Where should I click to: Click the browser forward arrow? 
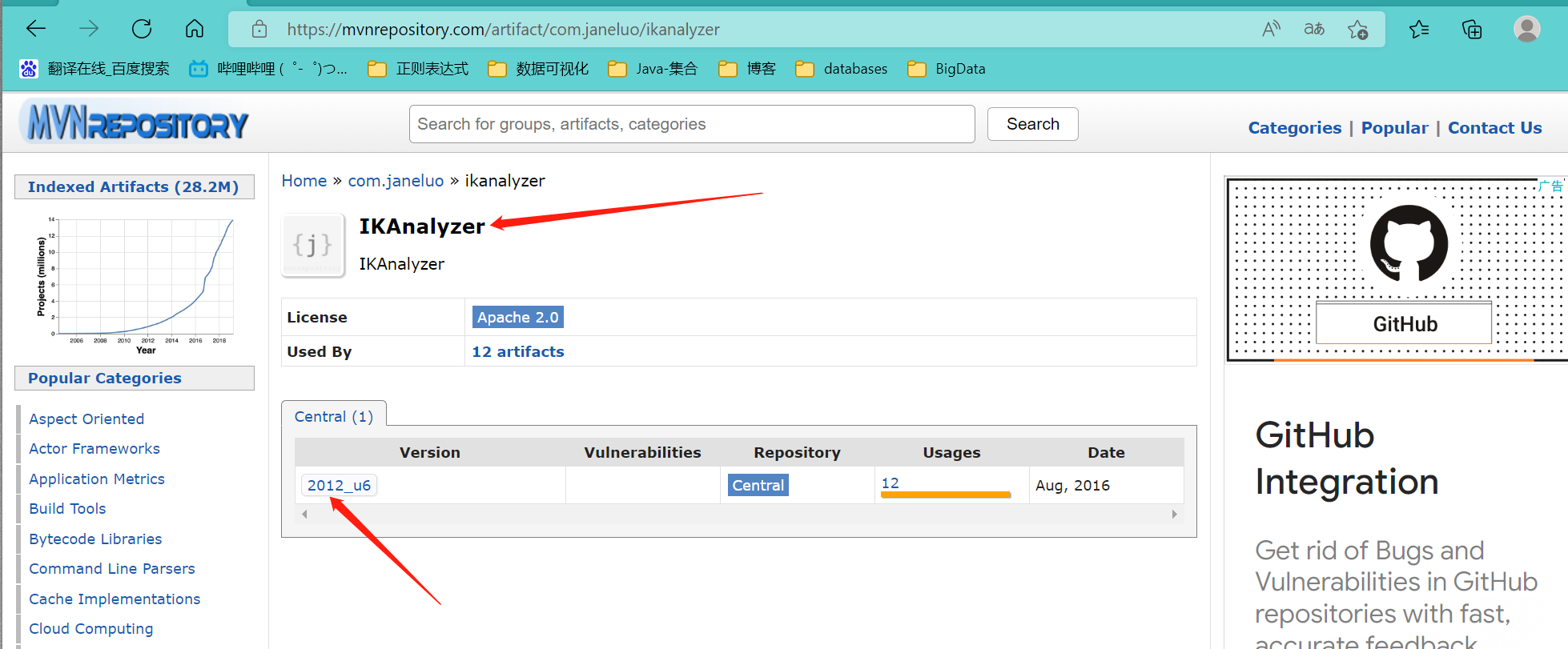click(x=89, y=30)
